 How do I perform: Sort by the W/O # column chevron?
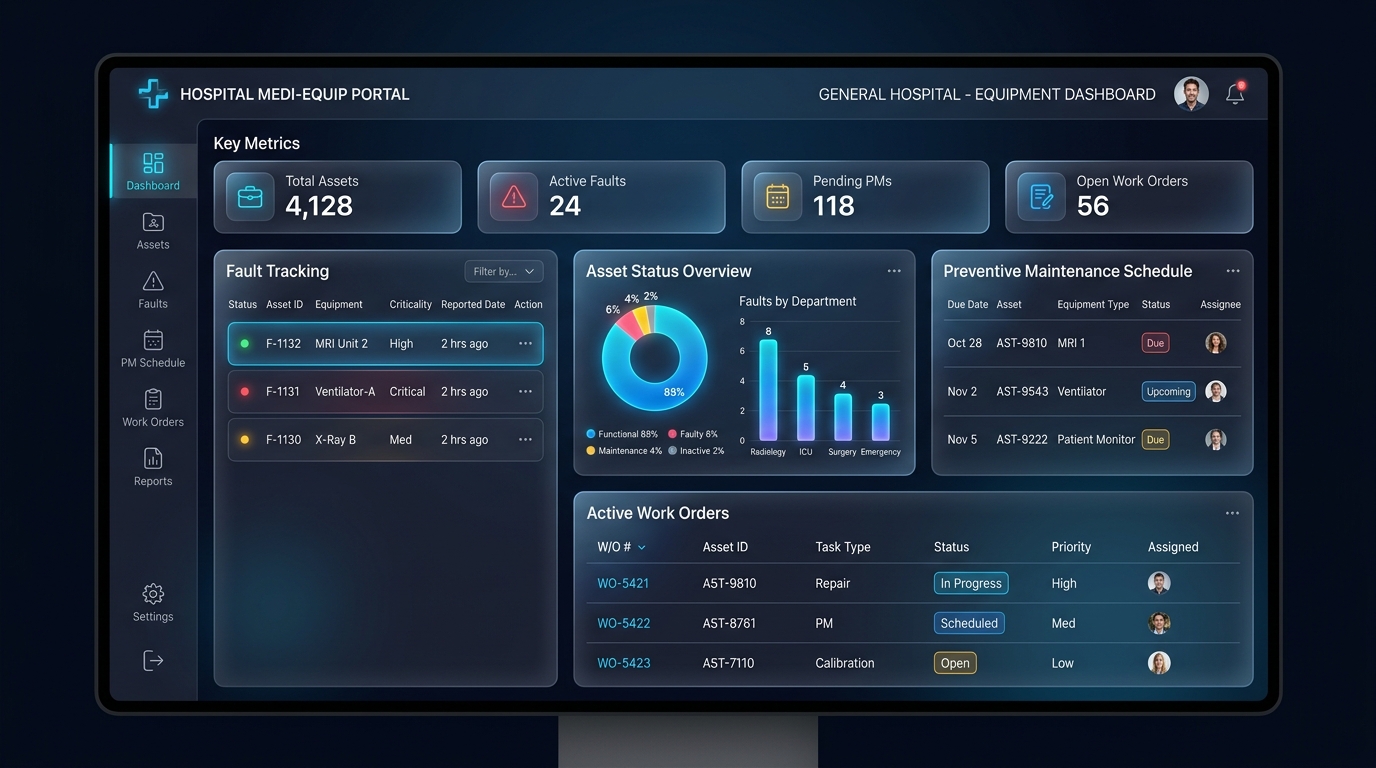(642, 547)
